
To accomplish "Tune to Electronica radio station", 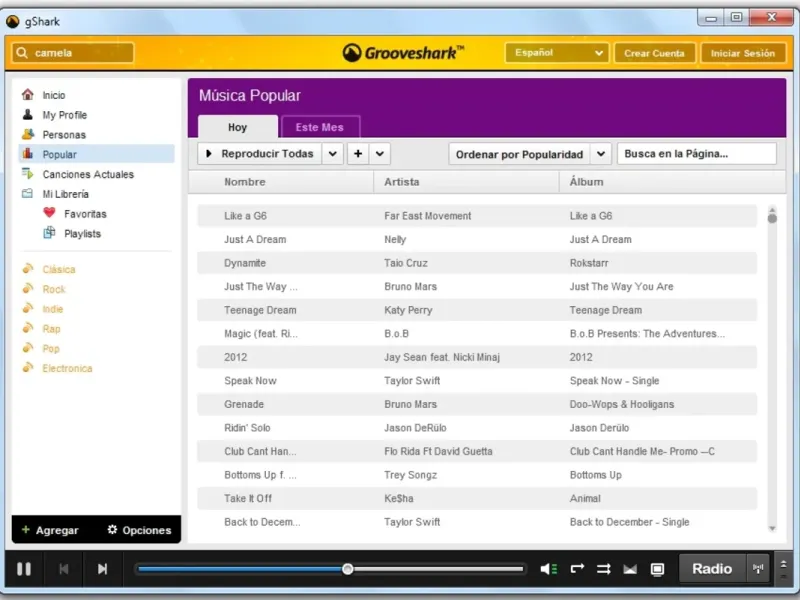I will coord(67,368).
